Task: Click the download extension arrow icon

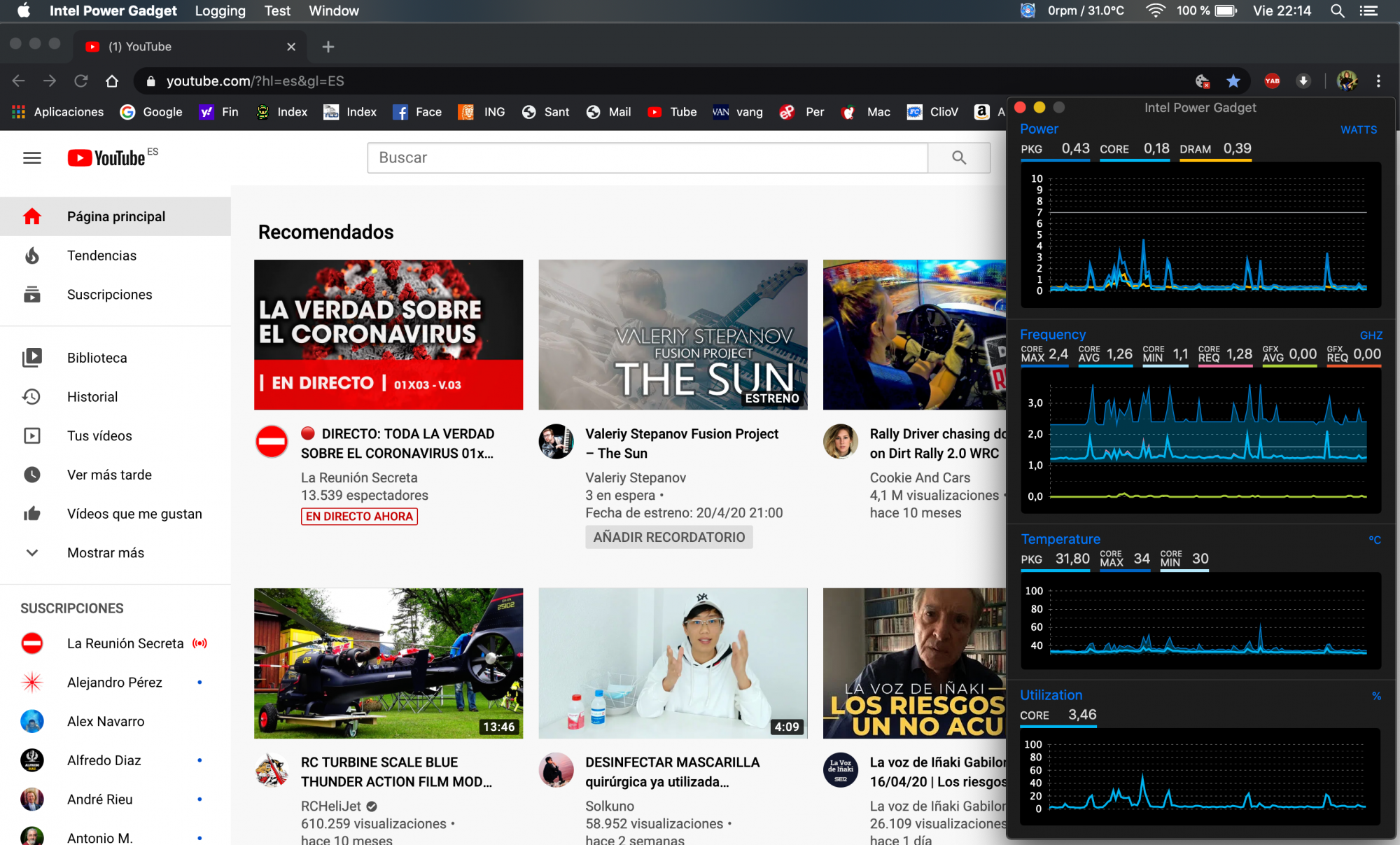Action: (x=1303, y=81)
